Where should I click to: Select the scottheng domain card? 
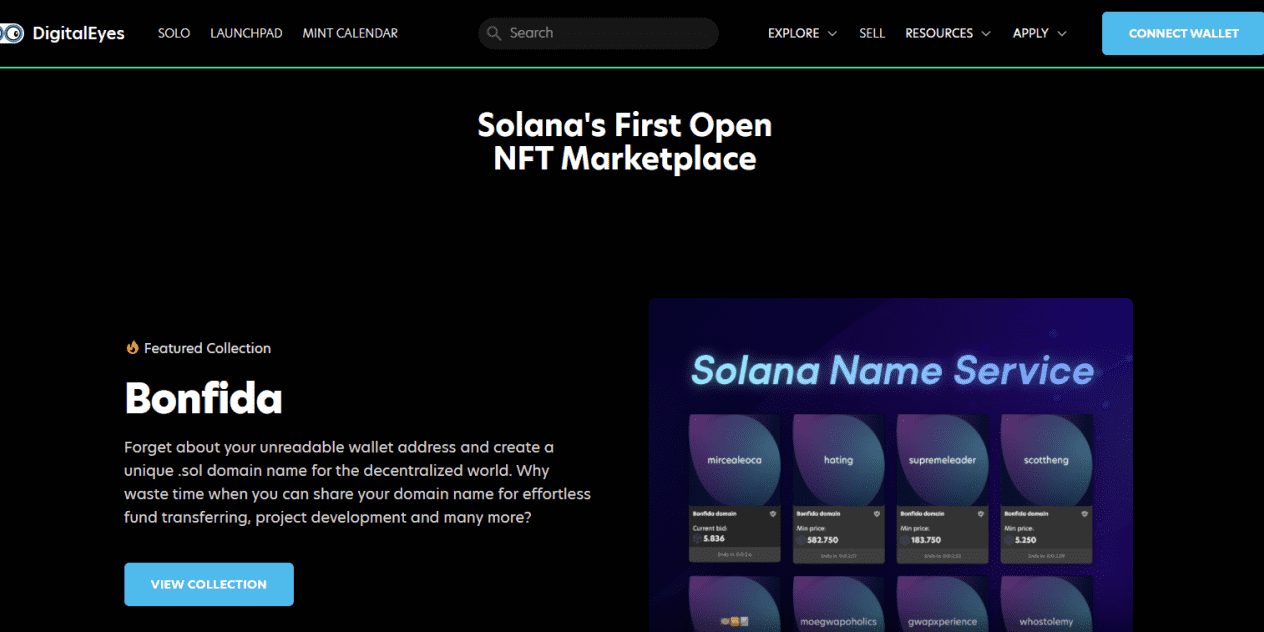1046,489
